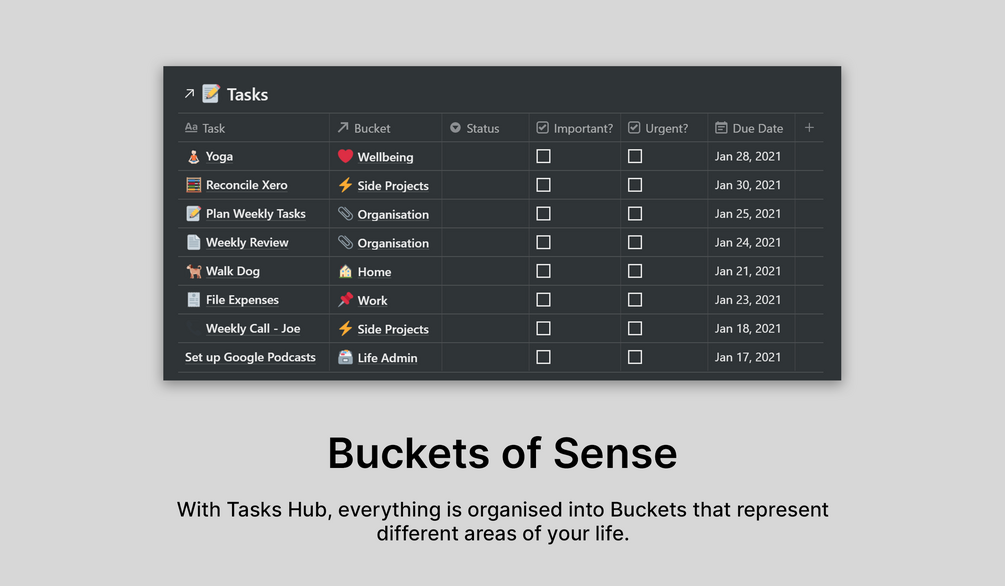Open the Life Admin bucket link
The image size is (1005, 586).
387,358
